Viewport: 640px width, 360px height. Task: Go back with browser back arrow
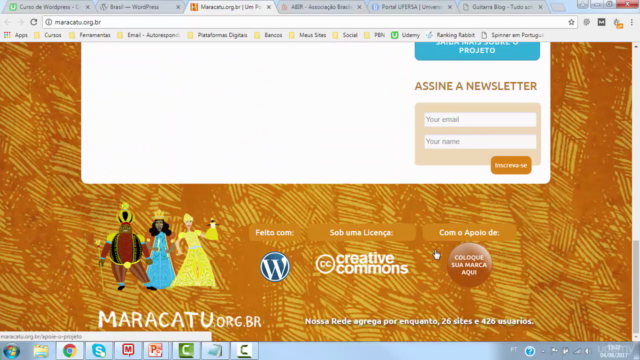[7, 22]
